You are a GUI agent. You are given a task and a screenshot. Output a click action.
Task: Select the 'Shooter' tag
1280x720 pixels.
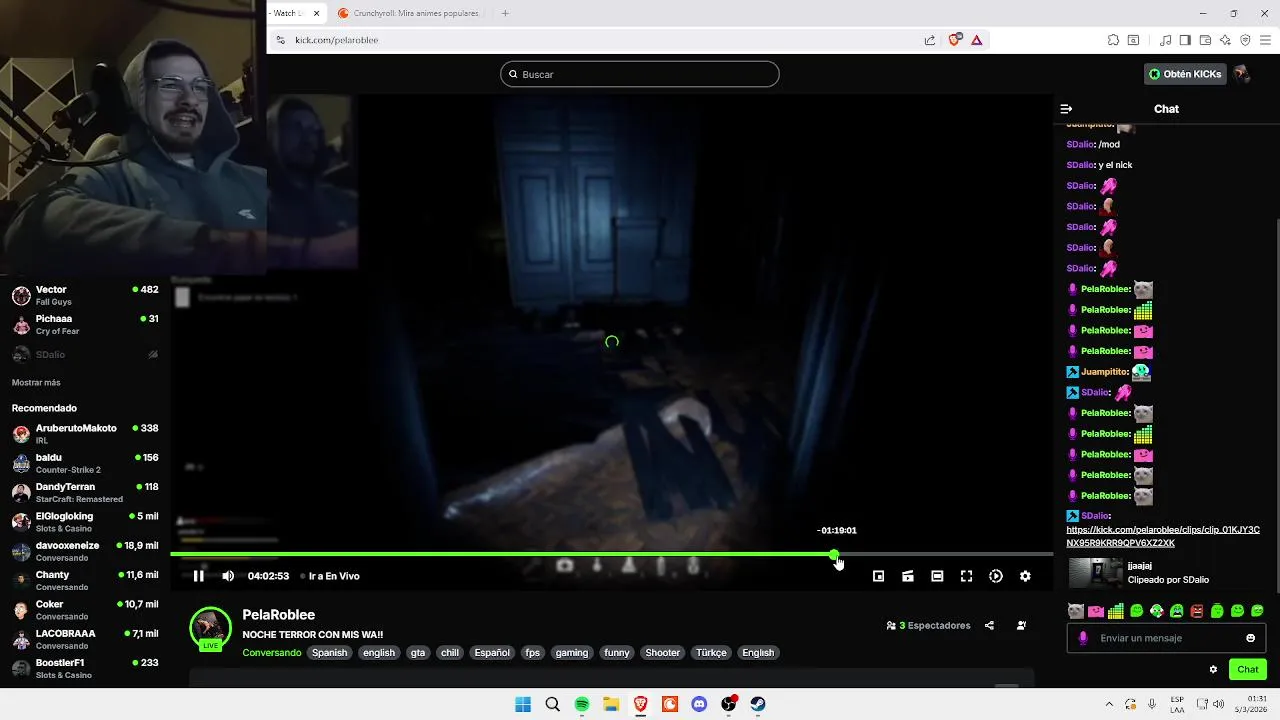pos(662,653)
